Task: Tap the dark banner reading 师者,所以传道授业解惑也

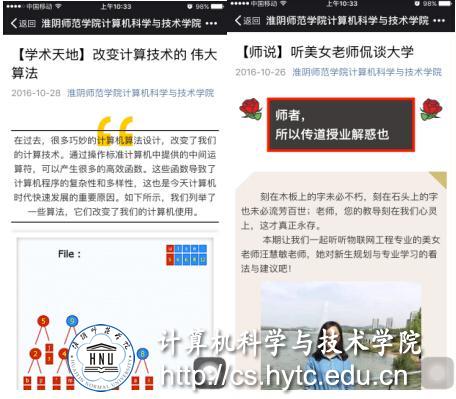Action: [341, 125]
